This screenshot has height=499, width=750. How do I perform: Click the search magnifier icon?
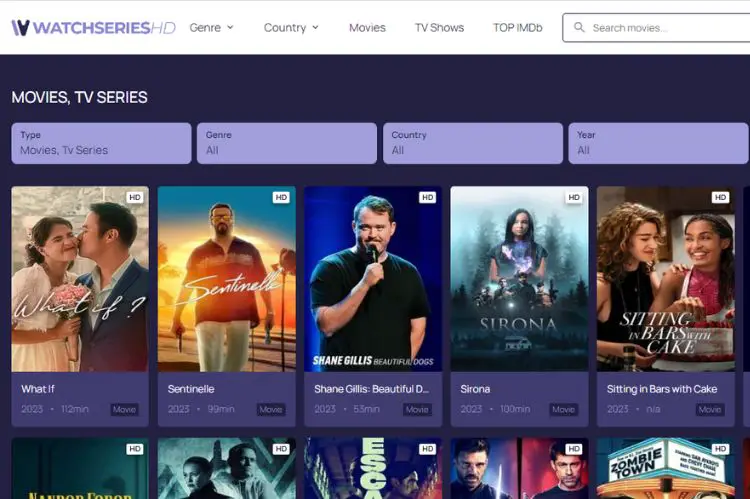[579, 27]
